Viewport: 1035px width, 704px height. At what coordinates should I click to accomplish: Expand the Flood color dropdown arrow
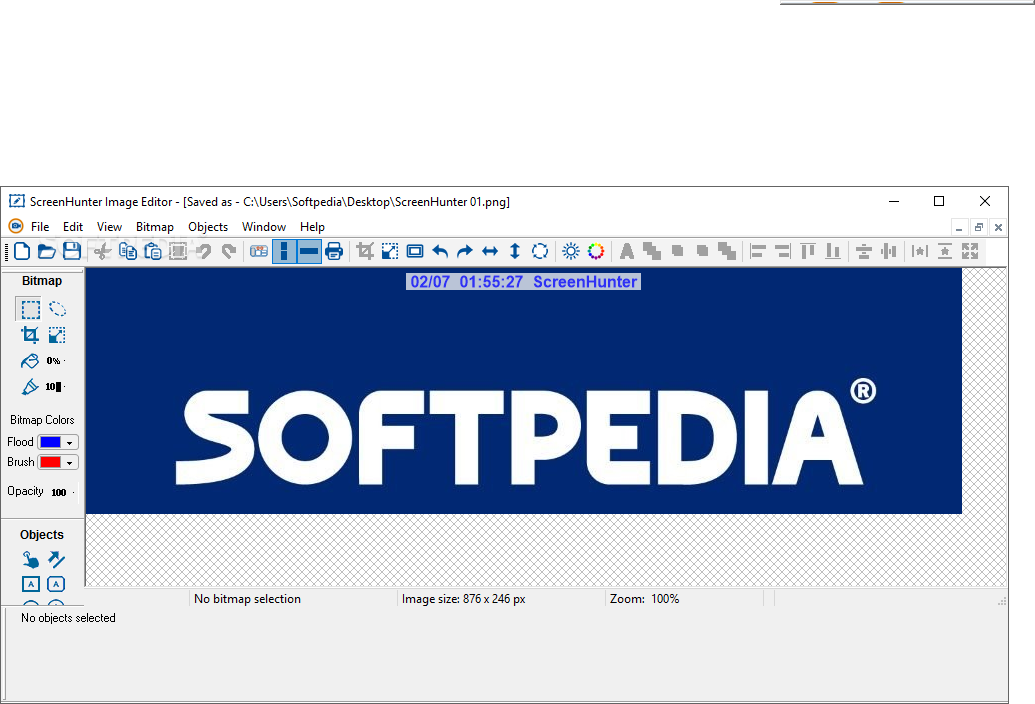click(x=69, y=443)
